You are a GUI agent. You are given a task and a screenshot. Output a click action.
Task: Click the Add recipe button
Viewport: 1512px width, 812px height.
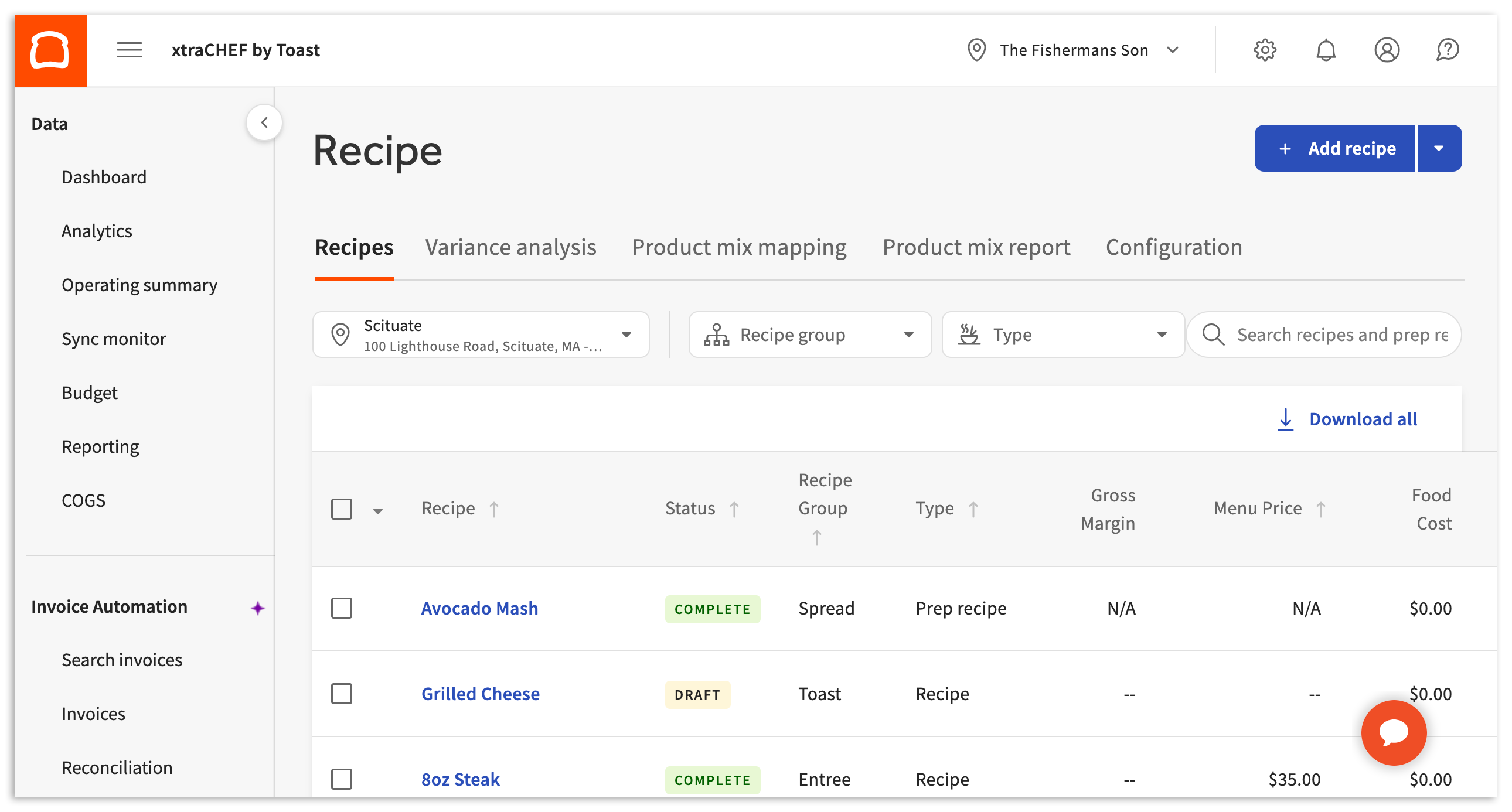(1336, 148)
